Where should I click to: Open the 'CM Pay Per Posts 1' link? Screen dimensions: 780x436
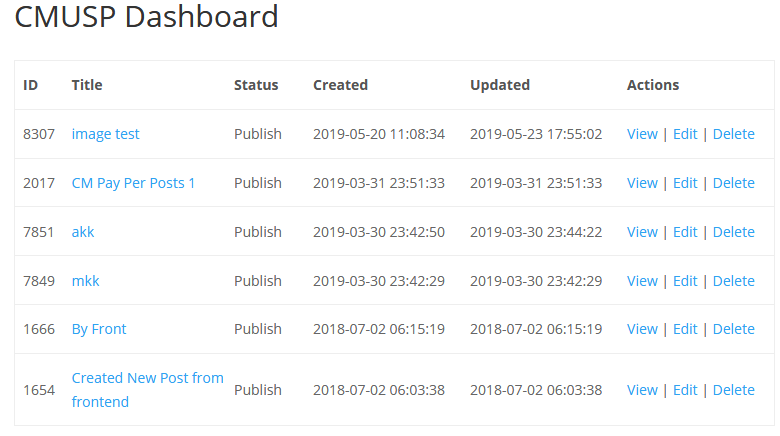133,183
